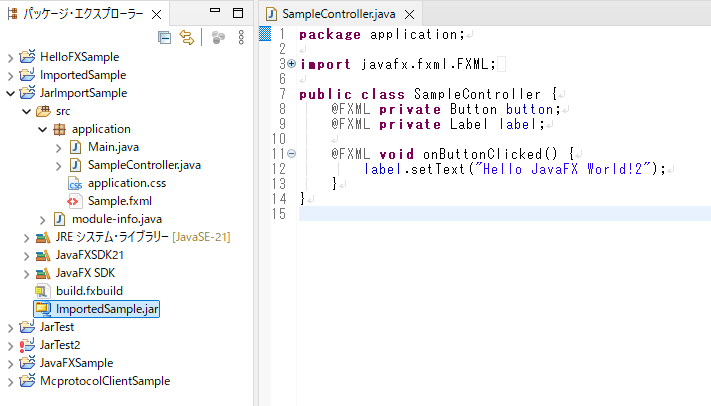Viewport: 711px width, 406px height.
Task: Maximize the Package Explorer panel
Action: (x=238, y=13)
